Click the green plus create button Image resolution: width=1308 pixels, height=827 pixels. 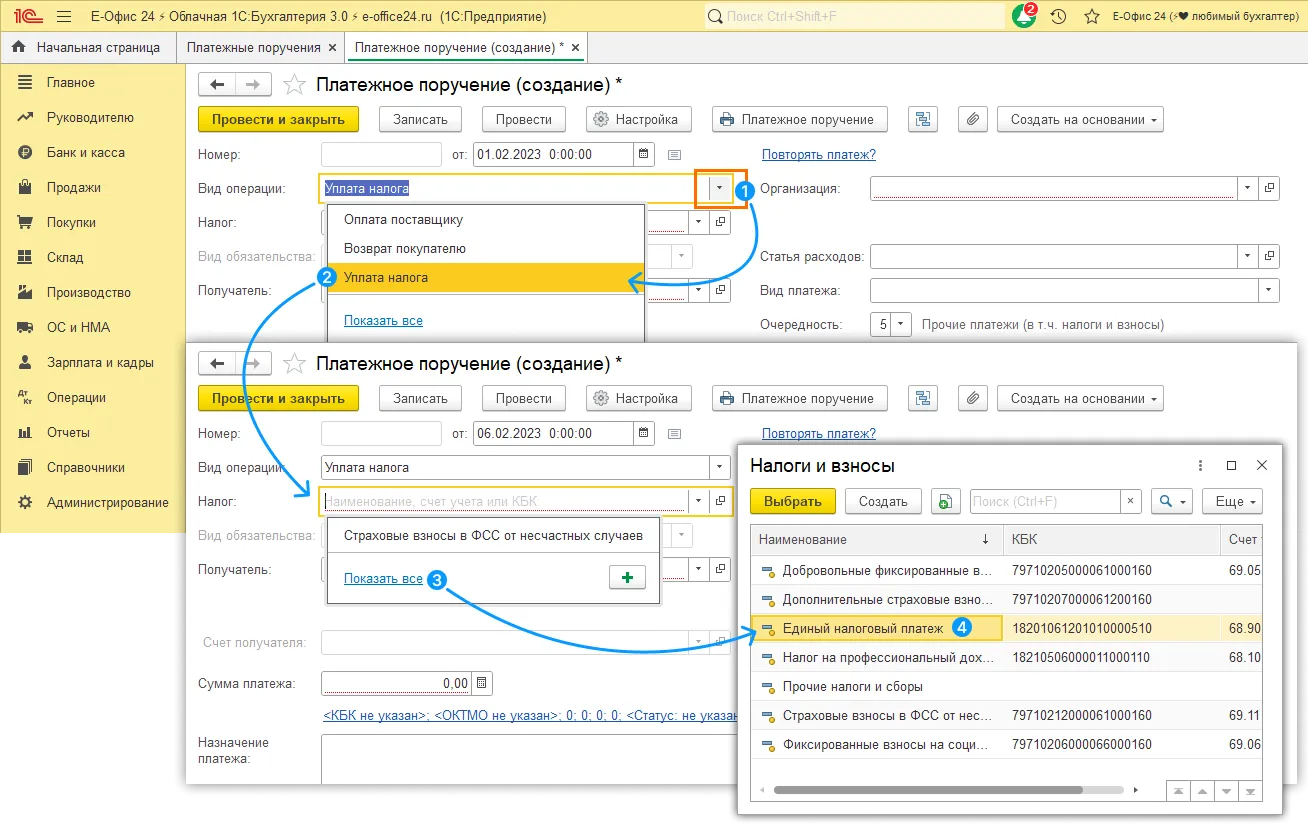[x=628, y=578]
